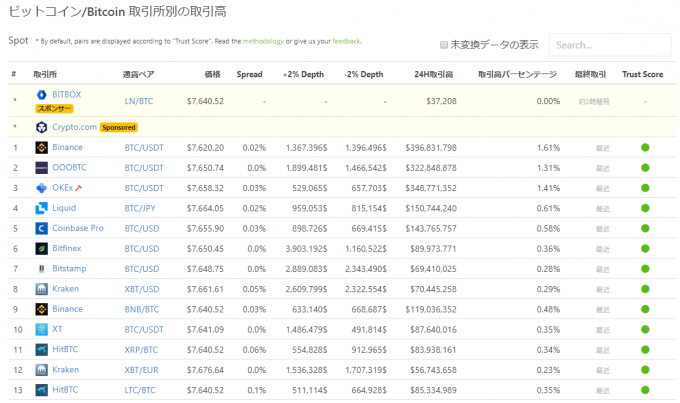The image size is (680, 403).
Task: Sort by the 24H取引高 column header
Action: (434, 74)
